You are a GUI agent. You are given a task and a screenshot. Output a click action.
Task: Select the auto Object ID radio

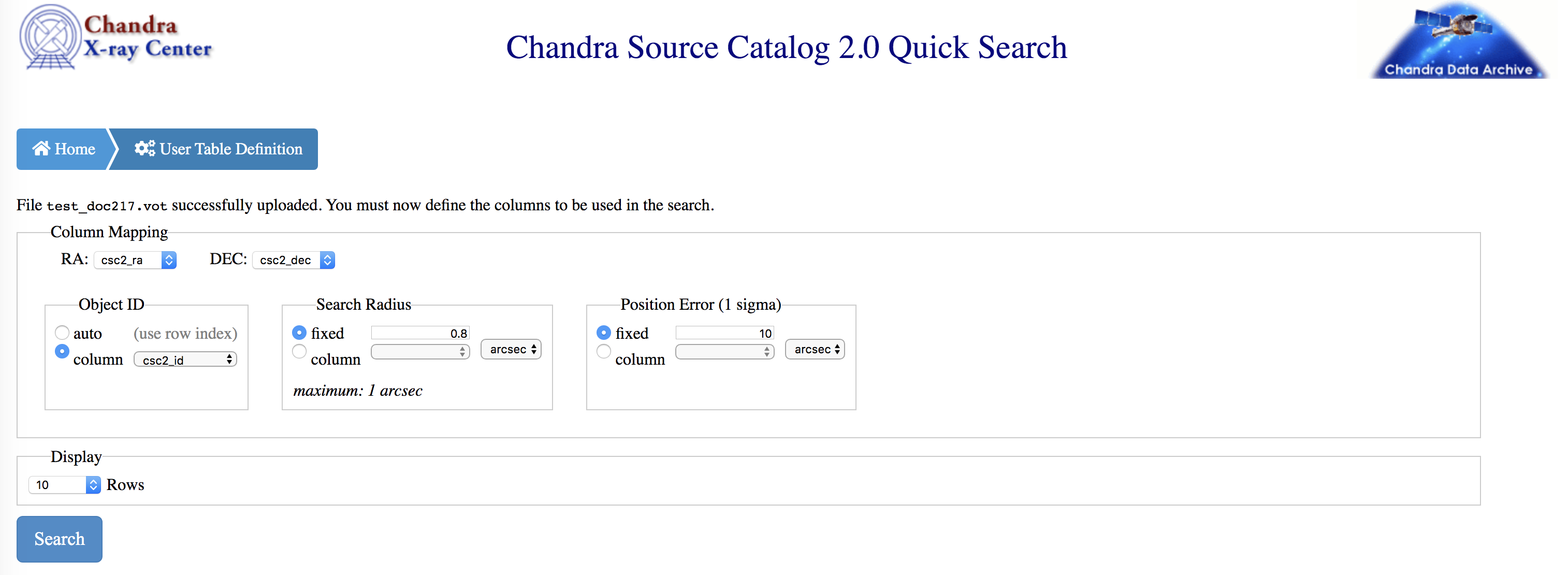[x=62, y=333]
